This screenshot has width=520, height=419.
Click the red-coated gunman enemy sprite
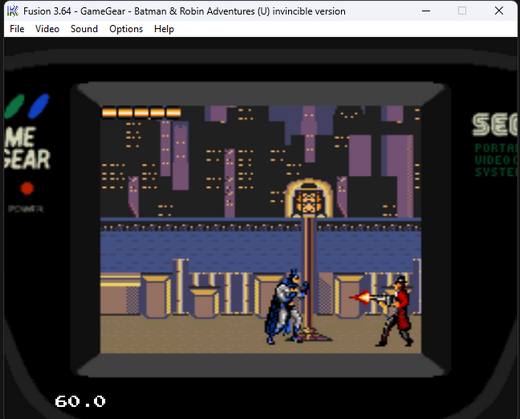(395, 311)
